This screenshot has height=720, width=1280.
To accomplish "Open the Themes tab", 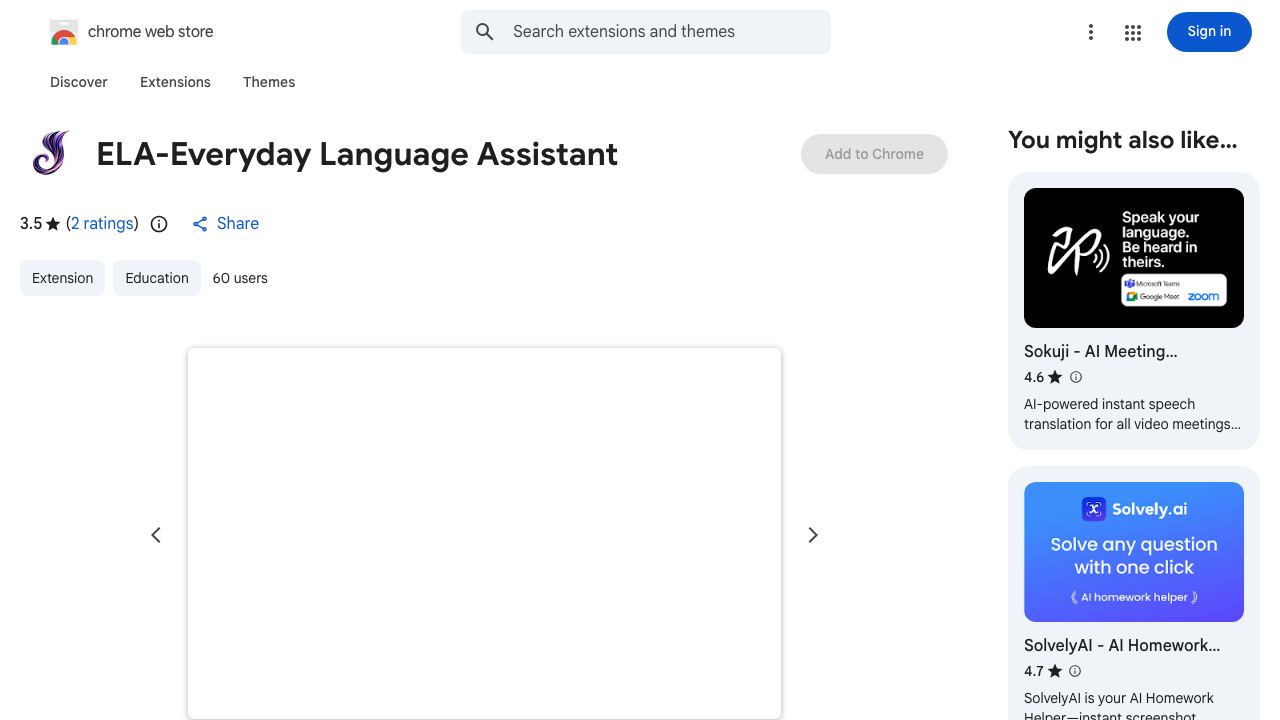I will click(x=269, y=82).
